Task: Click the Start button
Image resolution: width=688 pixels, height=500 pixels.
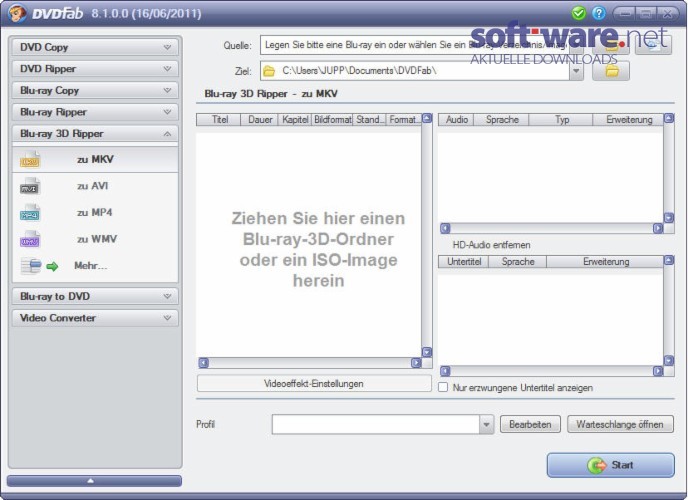Action: pos(610,465)
